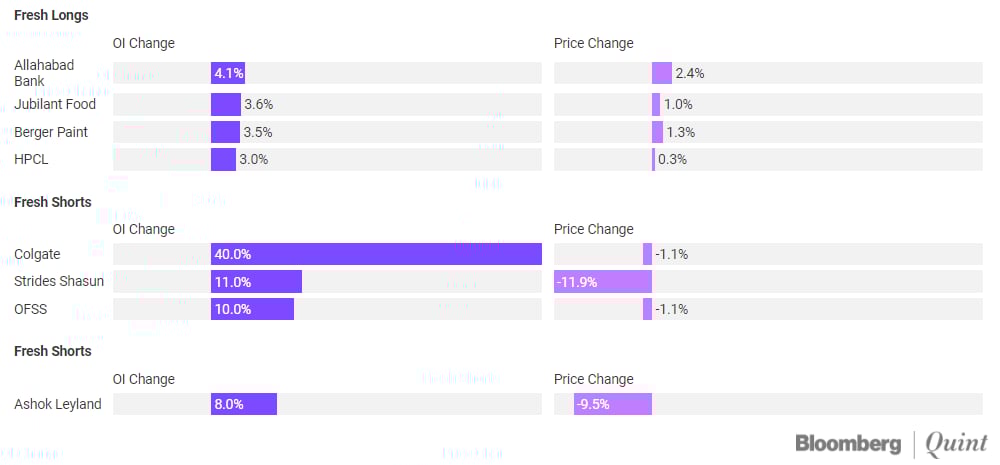This screenshot has width=1000, height=465.
Task: Select the Ashok Leyland row label
Action: 58,405
